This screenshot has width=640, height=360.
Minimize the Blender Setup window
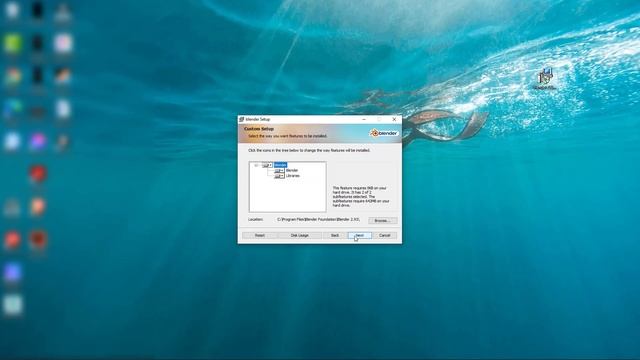[x=364, y=119]
